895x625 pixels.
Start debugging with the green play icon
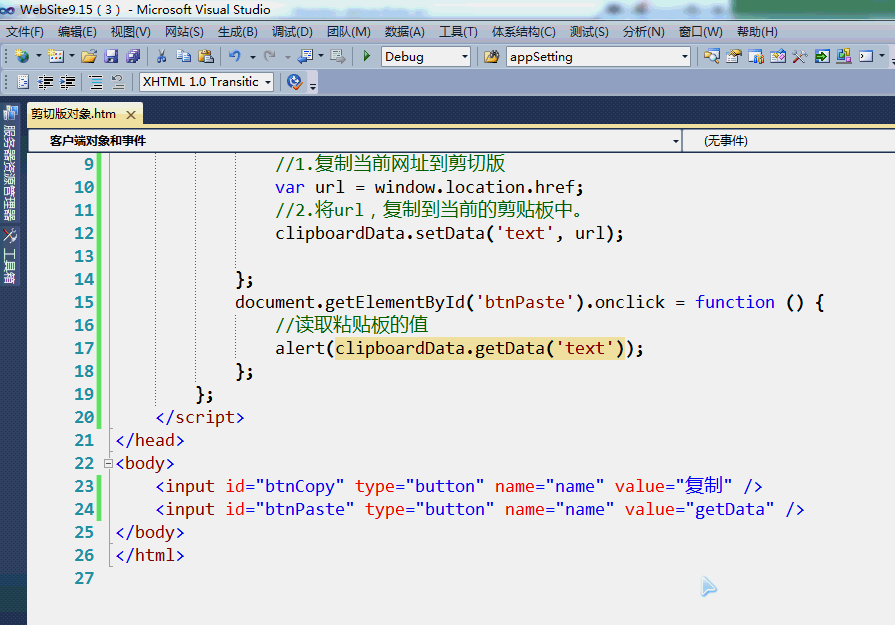tap(367, 57)
